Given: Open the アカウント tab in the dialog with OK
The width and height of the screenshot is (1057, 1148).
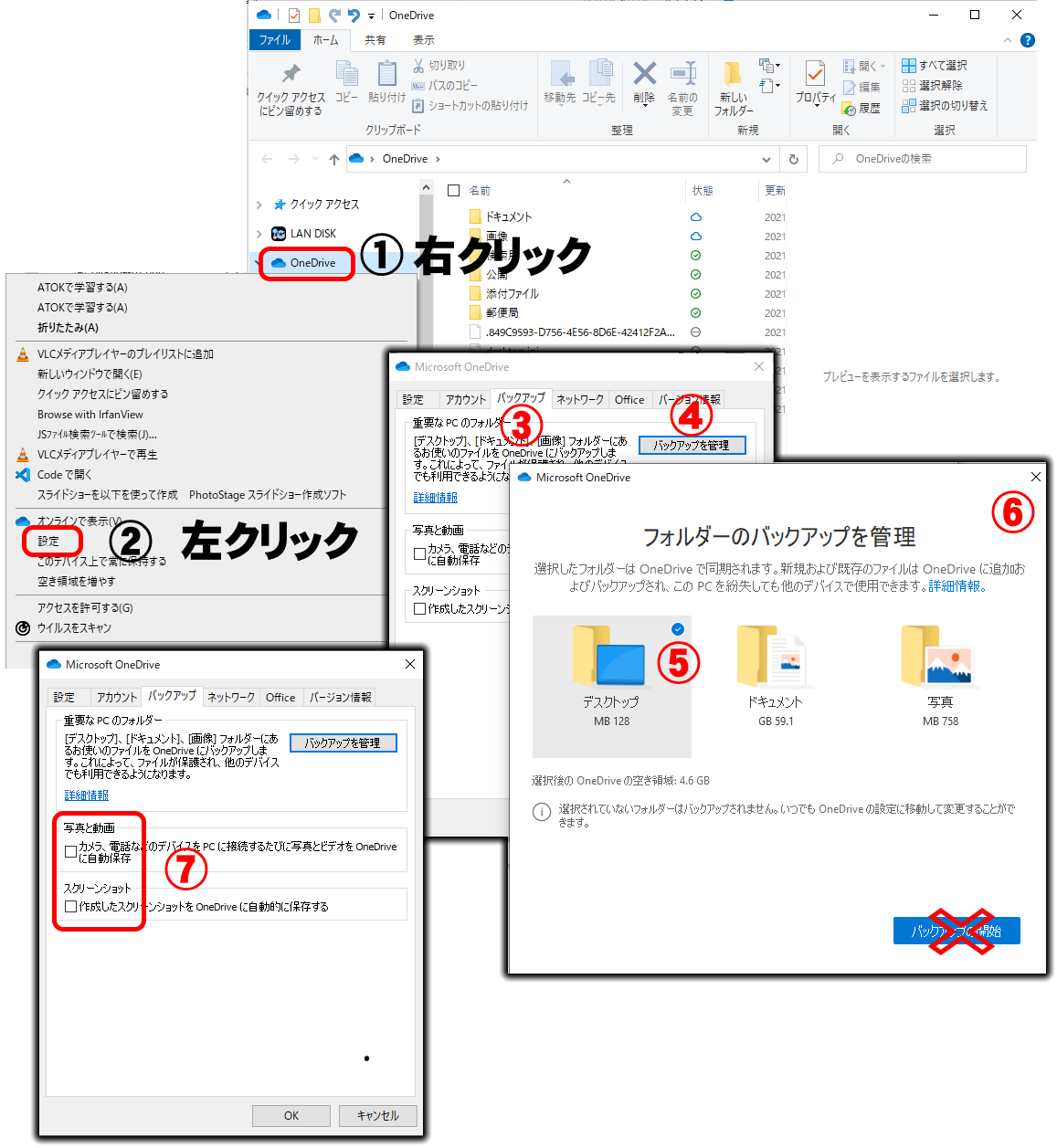Looking at the screenshot, I should point(117,697).
